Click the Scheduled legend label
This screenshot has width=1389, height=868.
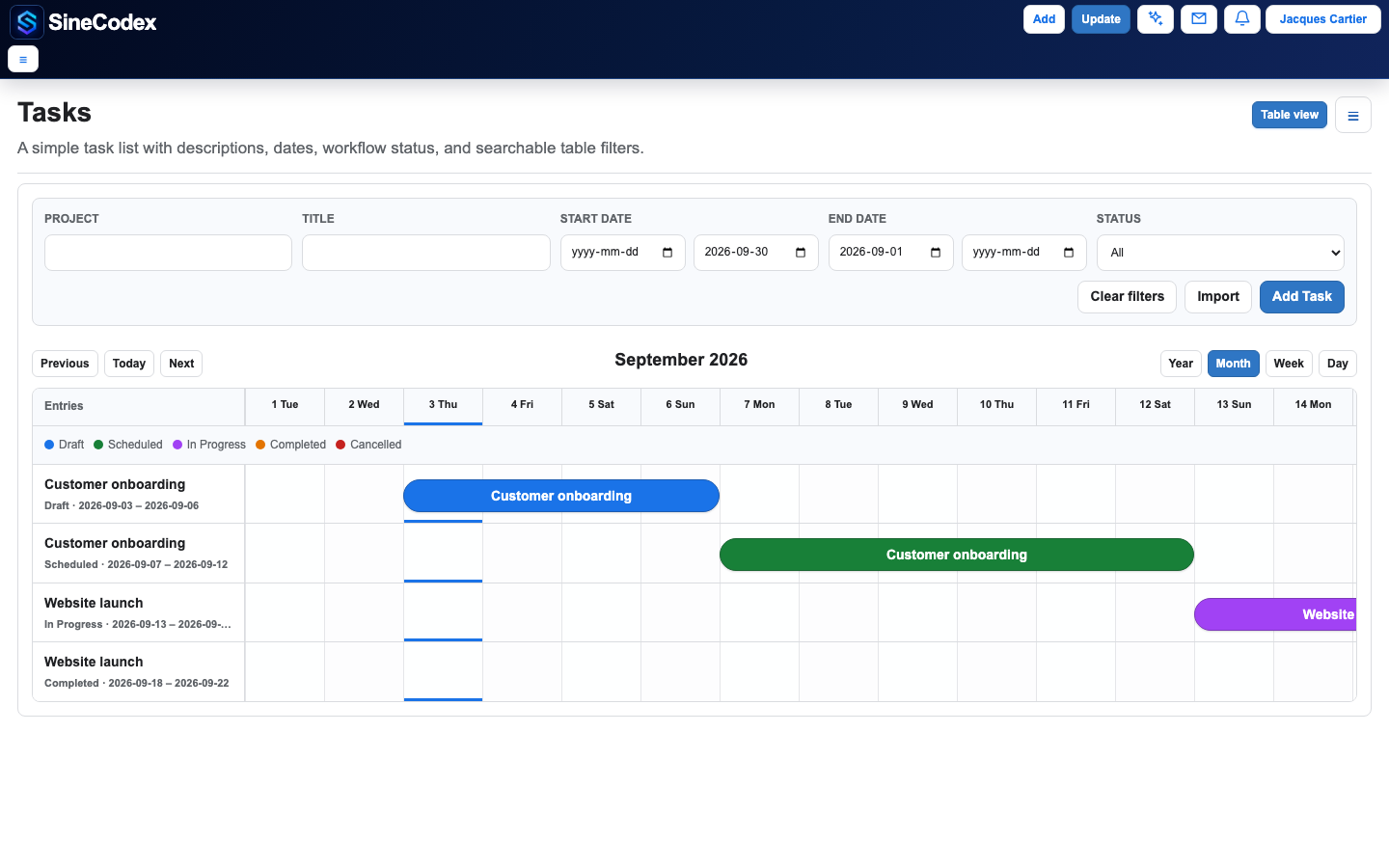(135, 445)
